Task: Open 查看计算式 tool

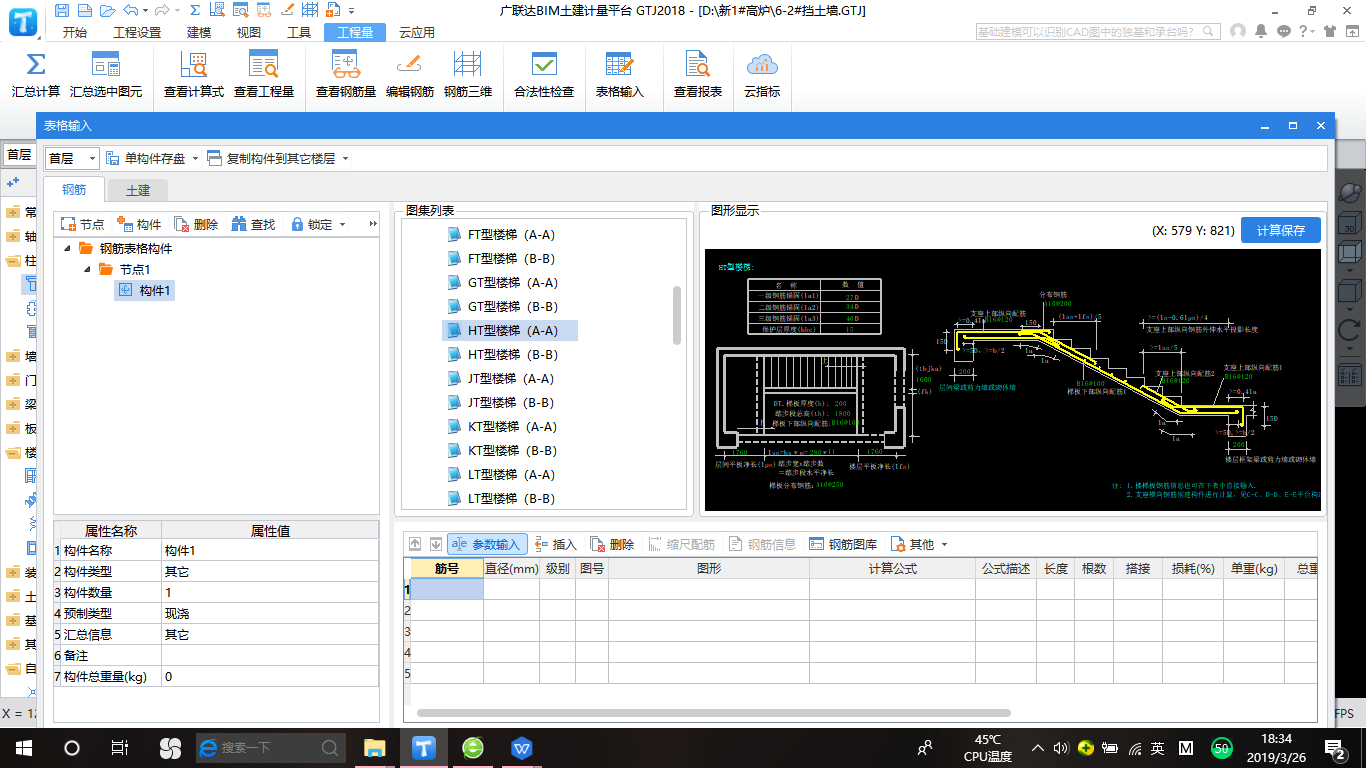Action: [x=193, y=75]
